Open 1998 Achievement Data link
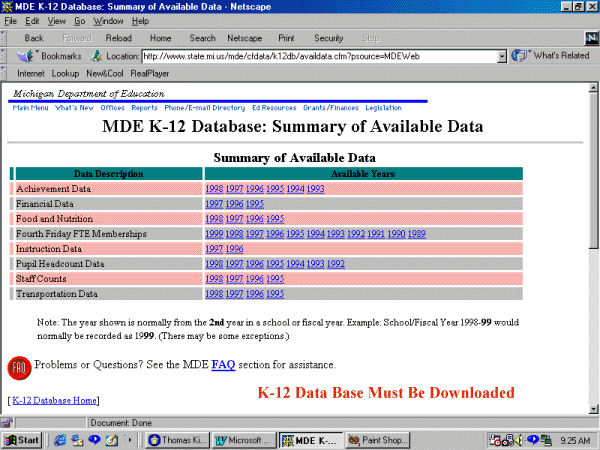 [x=214, y=188]
